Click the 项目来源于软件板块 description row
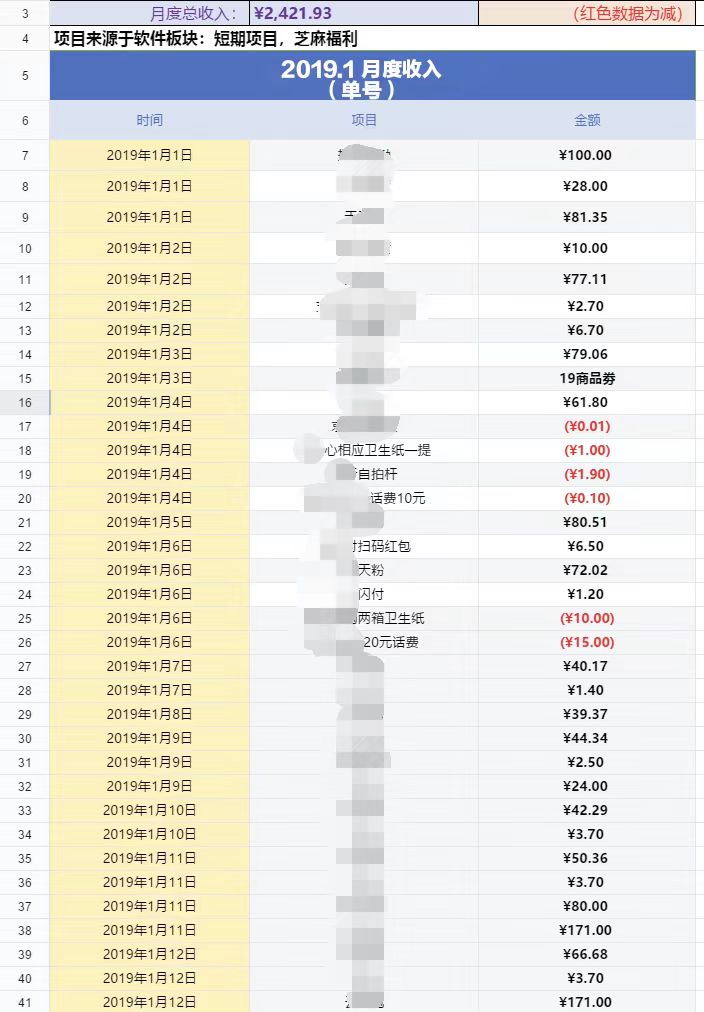The width and height of the screenshot is (704, 1012). click(x=372, y=39)
